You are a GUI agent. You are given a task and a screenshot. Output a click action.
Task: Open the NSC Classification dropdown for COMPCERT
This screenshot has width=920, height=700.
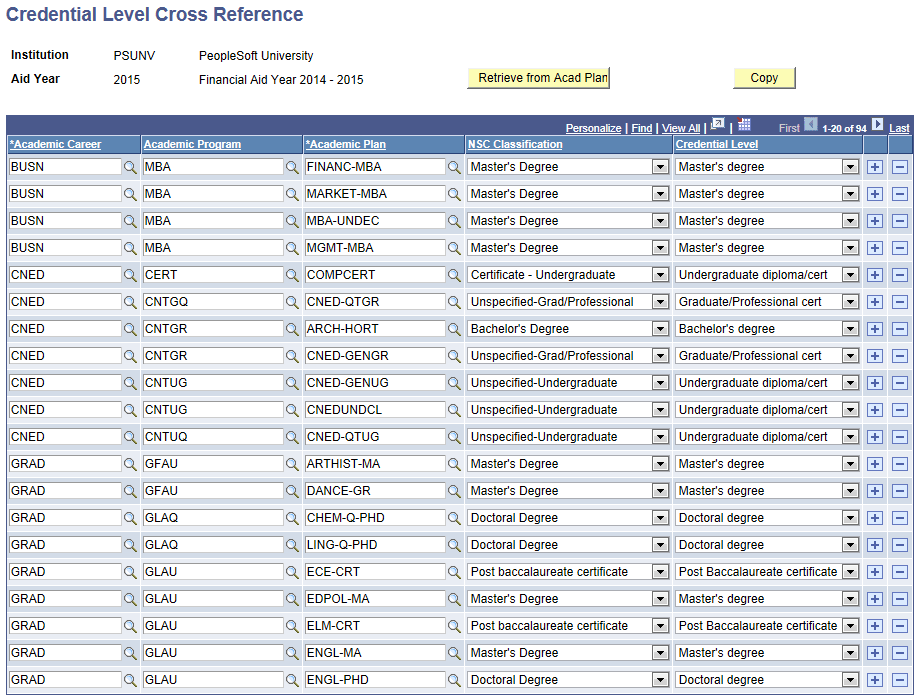point(658,274)
